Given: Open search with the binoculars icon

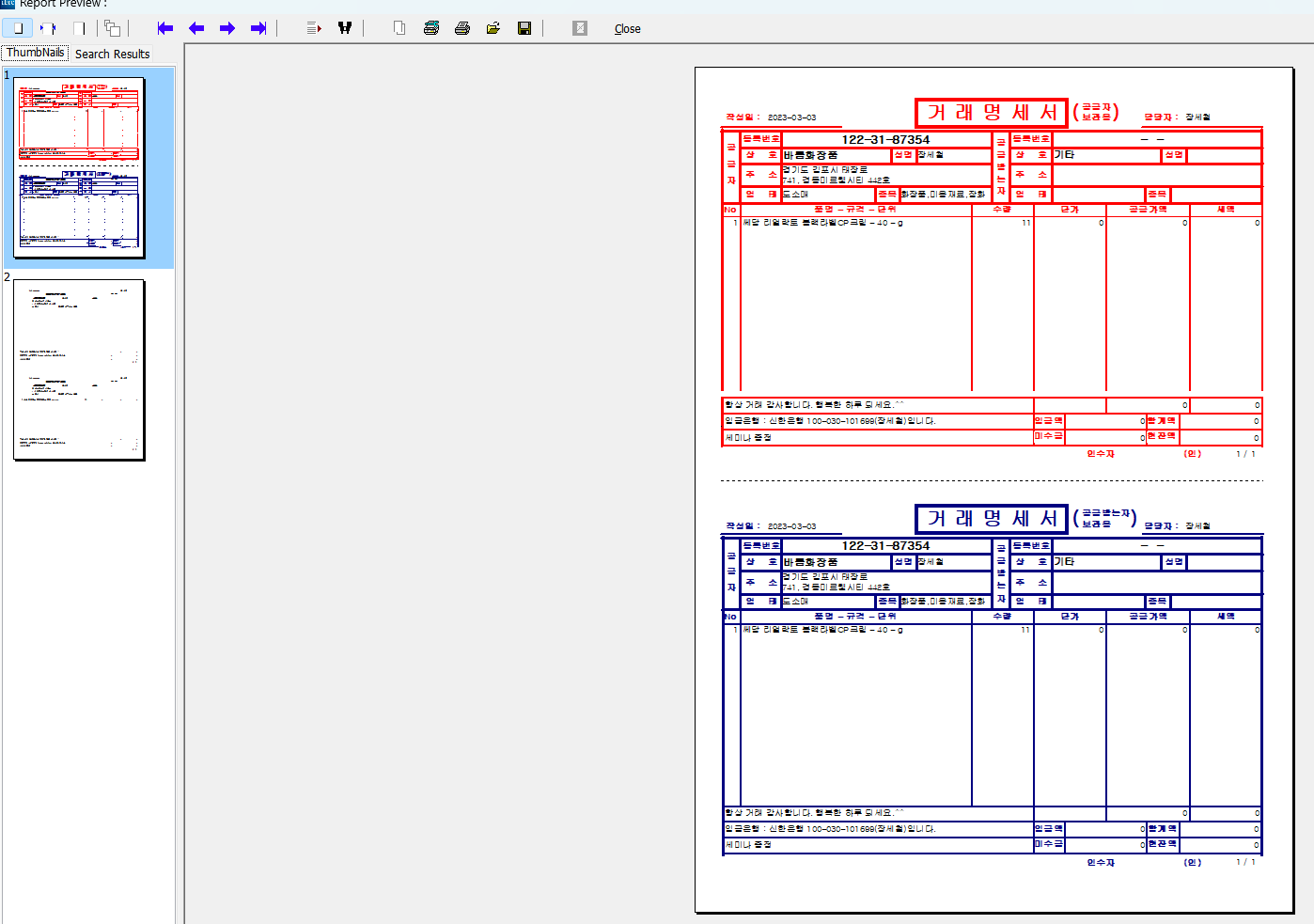Looking at the screenshot, I should click(x=345, y=28).
